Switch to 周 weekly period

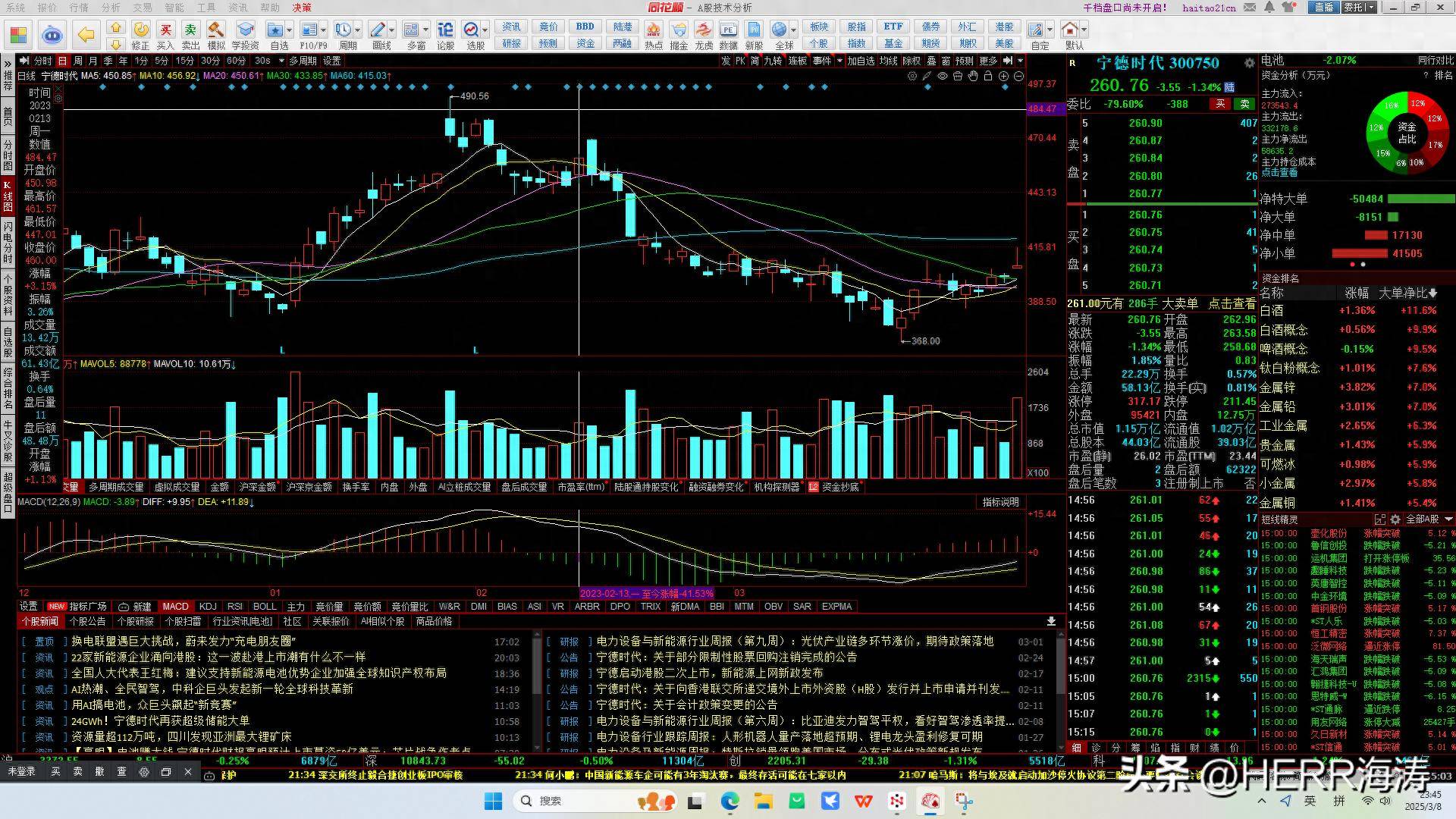pyautogui.click(x=77, y=61)
